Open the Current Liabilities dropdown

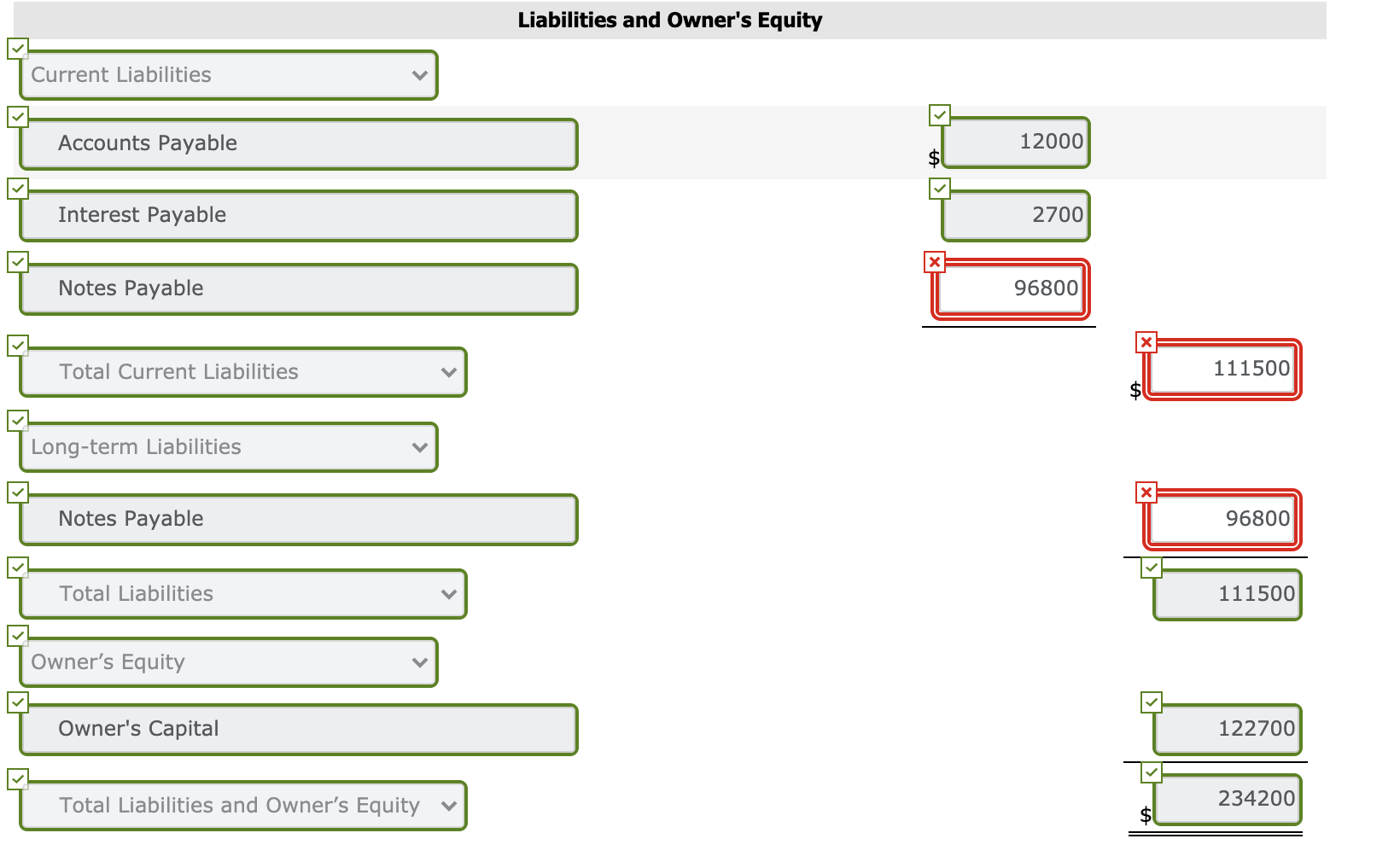[229, 75]
